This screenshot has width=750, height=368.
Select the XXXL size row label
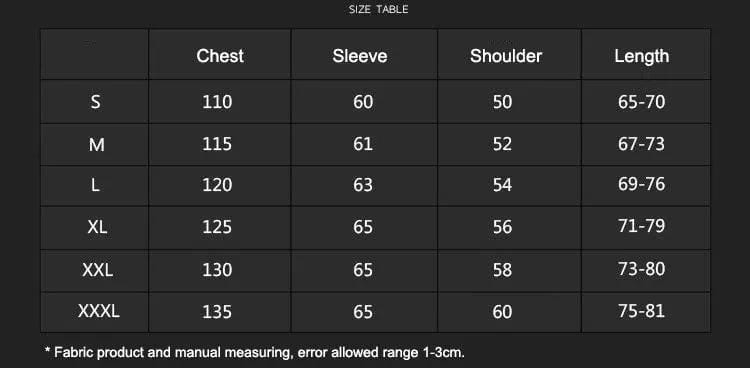tap(99, 312)
